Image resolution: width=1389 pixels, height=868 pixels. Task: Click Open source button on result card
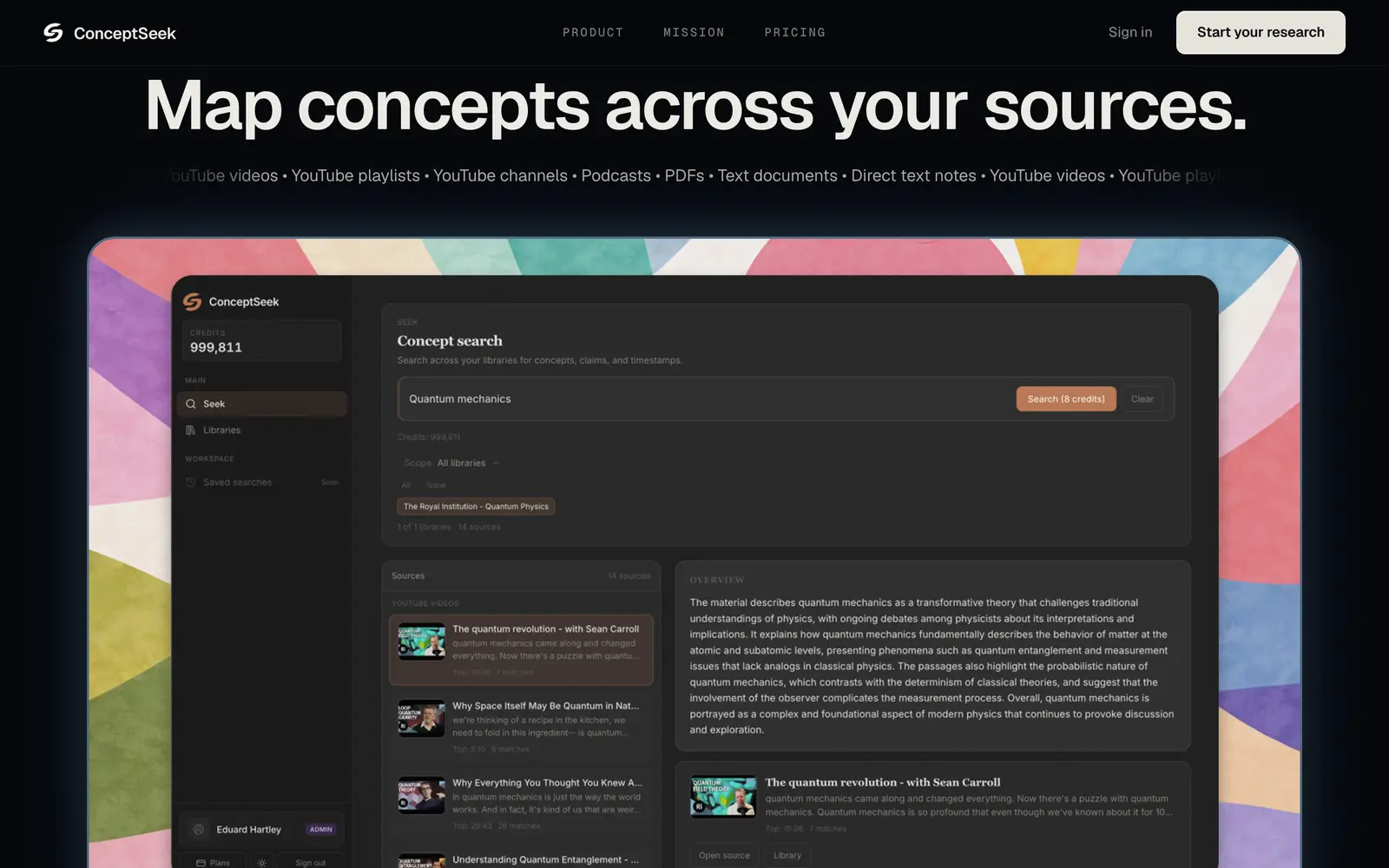click(724, 855)
